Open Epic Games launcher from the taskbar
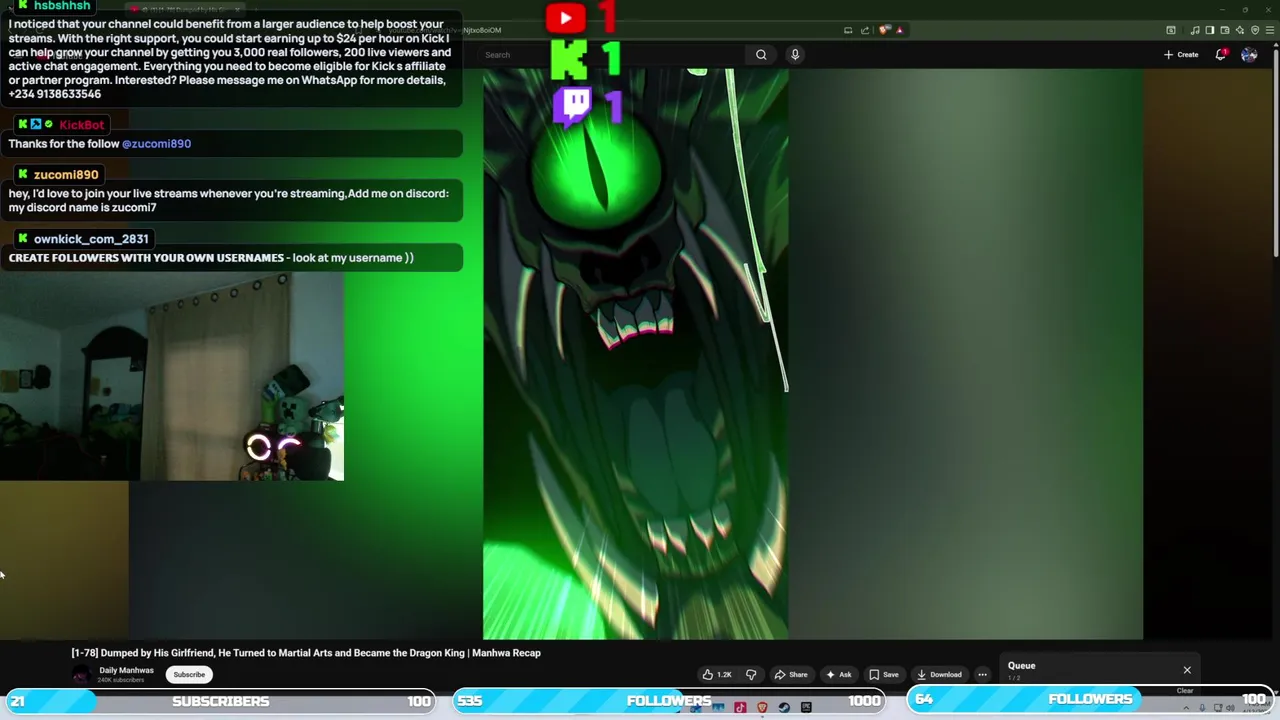1280x720 pixels. pos(806,708)
